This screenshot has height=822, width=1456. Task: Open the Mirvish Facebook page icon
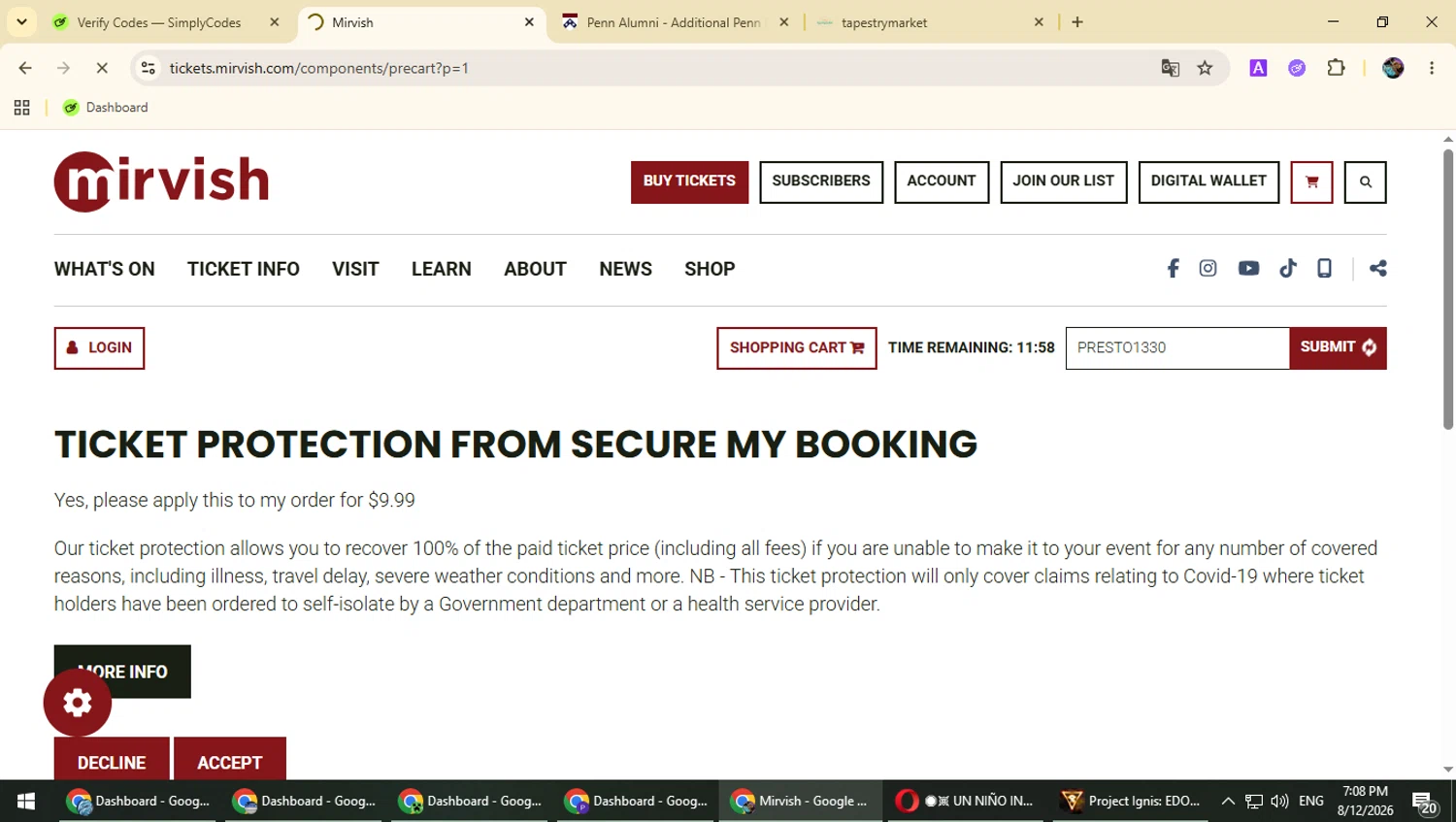(1173, 269)
